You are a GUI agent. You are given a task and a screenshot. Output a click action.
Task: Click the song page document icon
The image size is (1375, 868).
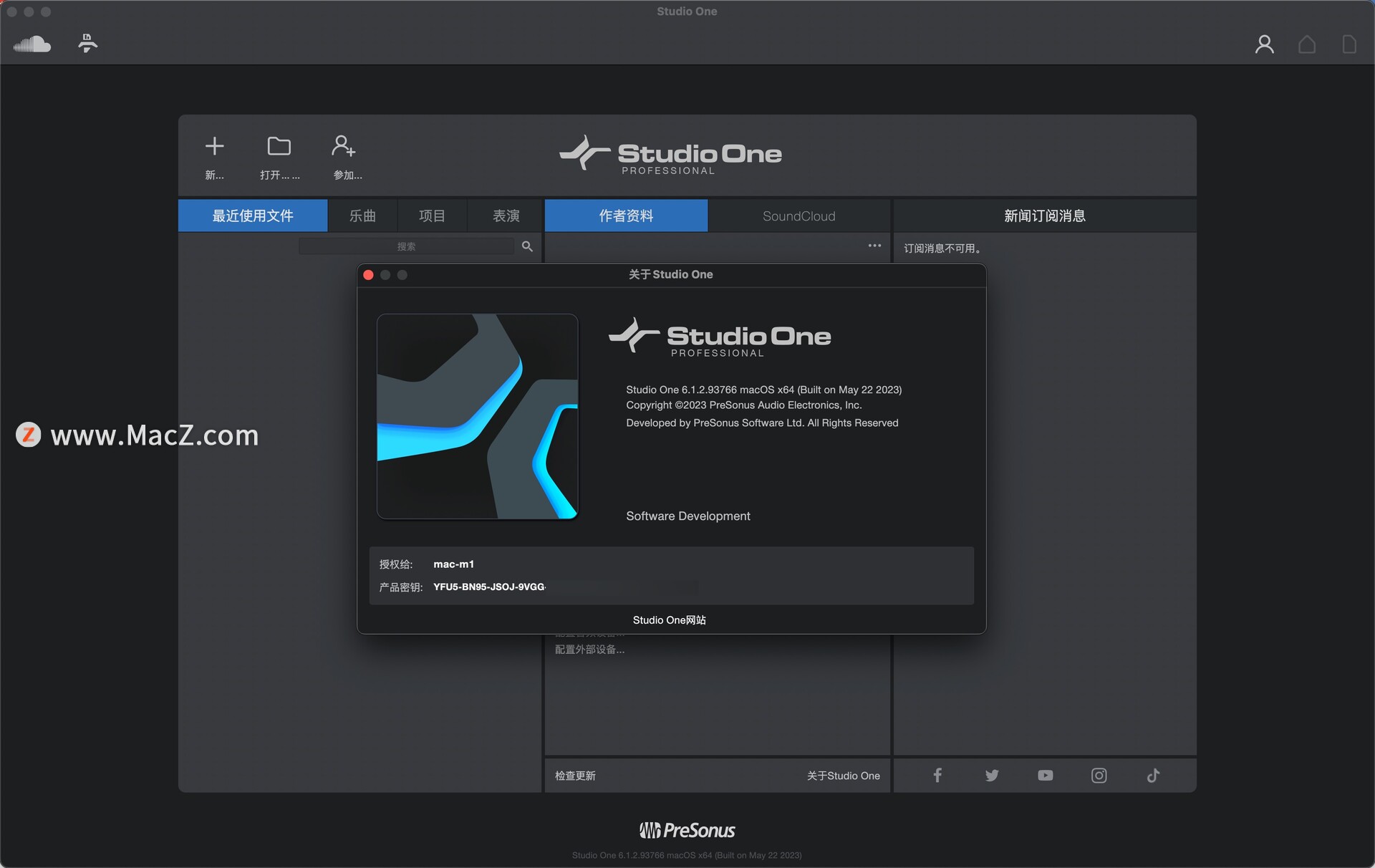[1349, 44]
